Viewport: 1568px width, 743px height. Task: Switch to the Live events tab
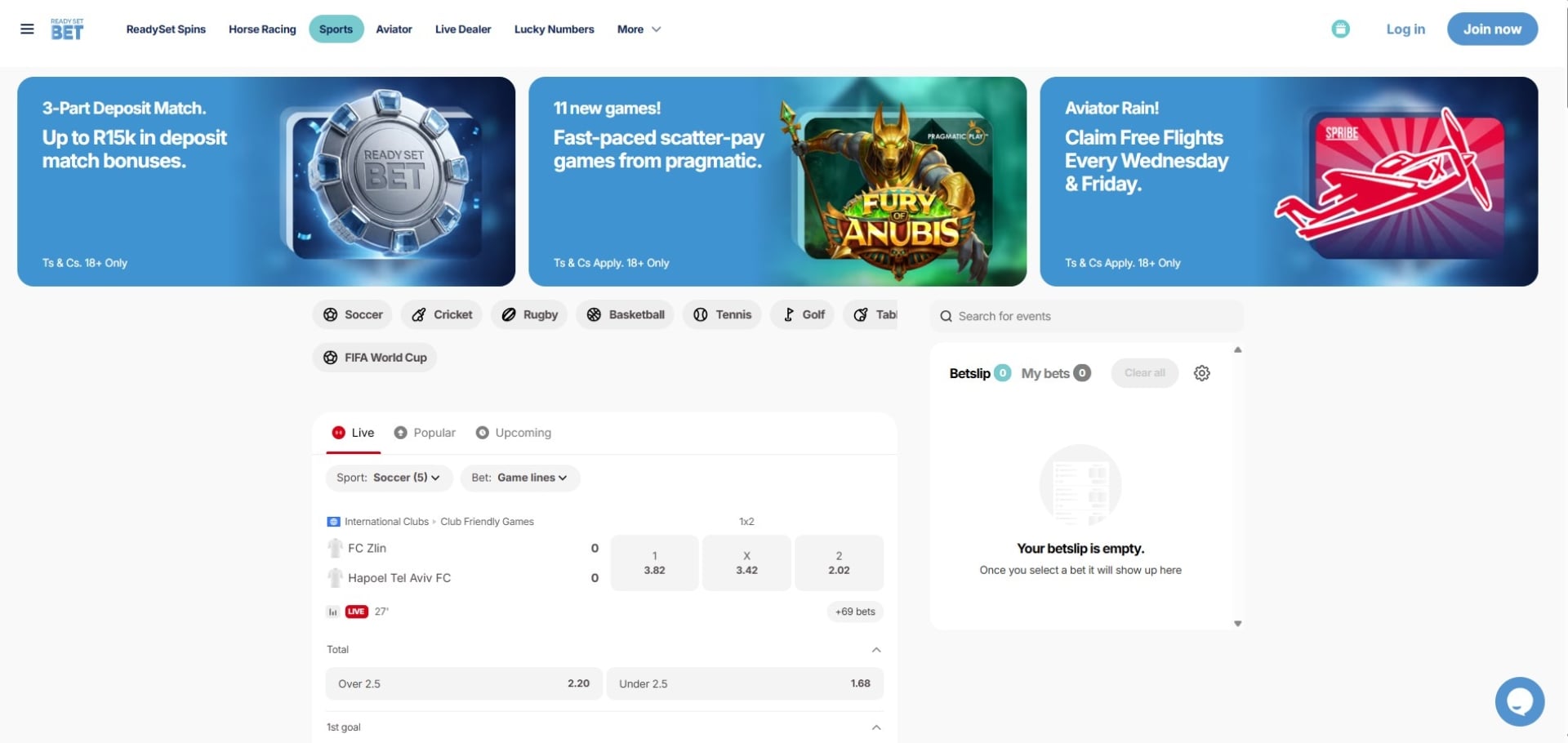pyautogui.click(x=354, y=433)
